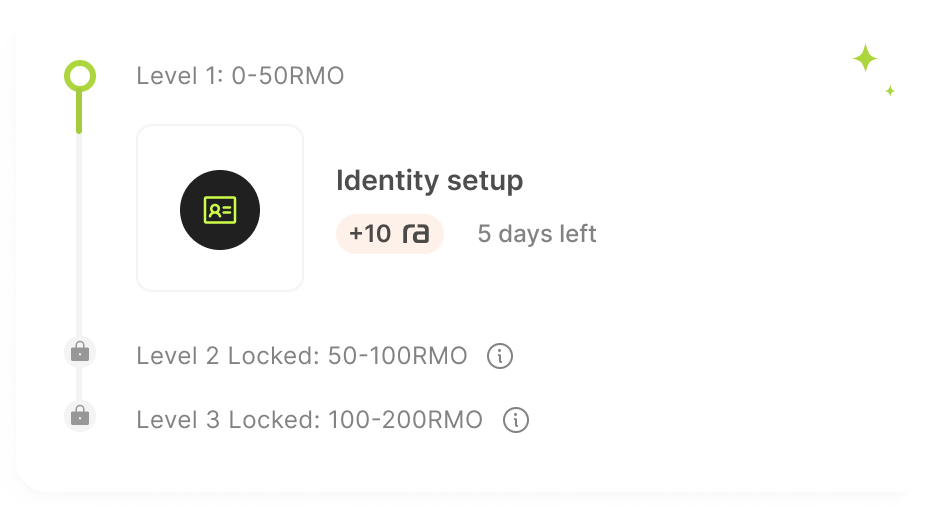Viewport: 944px width, 512px height.
Task: Click the info icon beside Level 3 Locked
Action: [516, 420]
